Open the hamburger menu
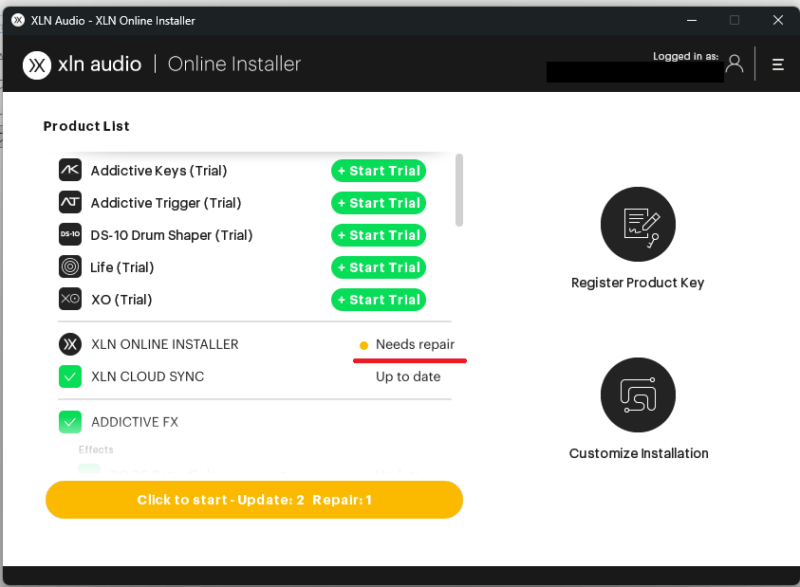The height and width of the screenshot is (587, 800). click(778, 63)
